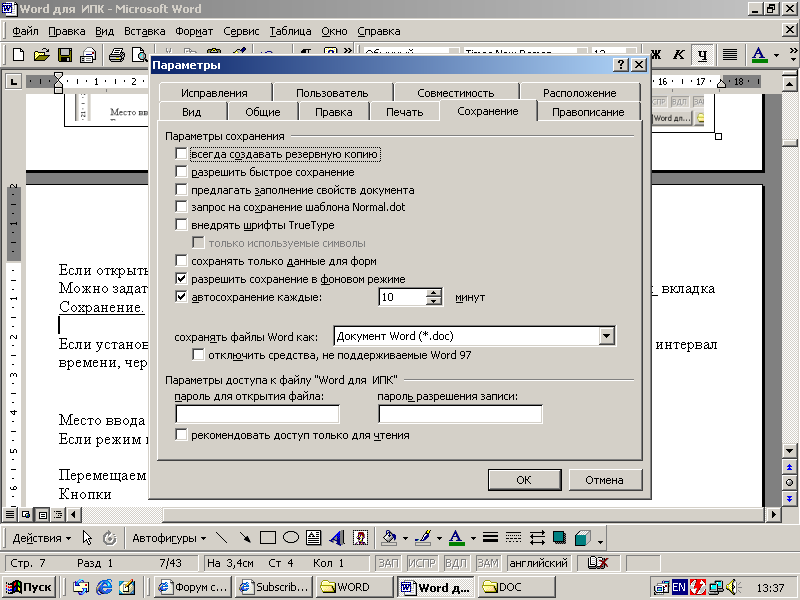The image size is (800, 600).
Task: Click the Пуск start button
Action: point(30,587)
